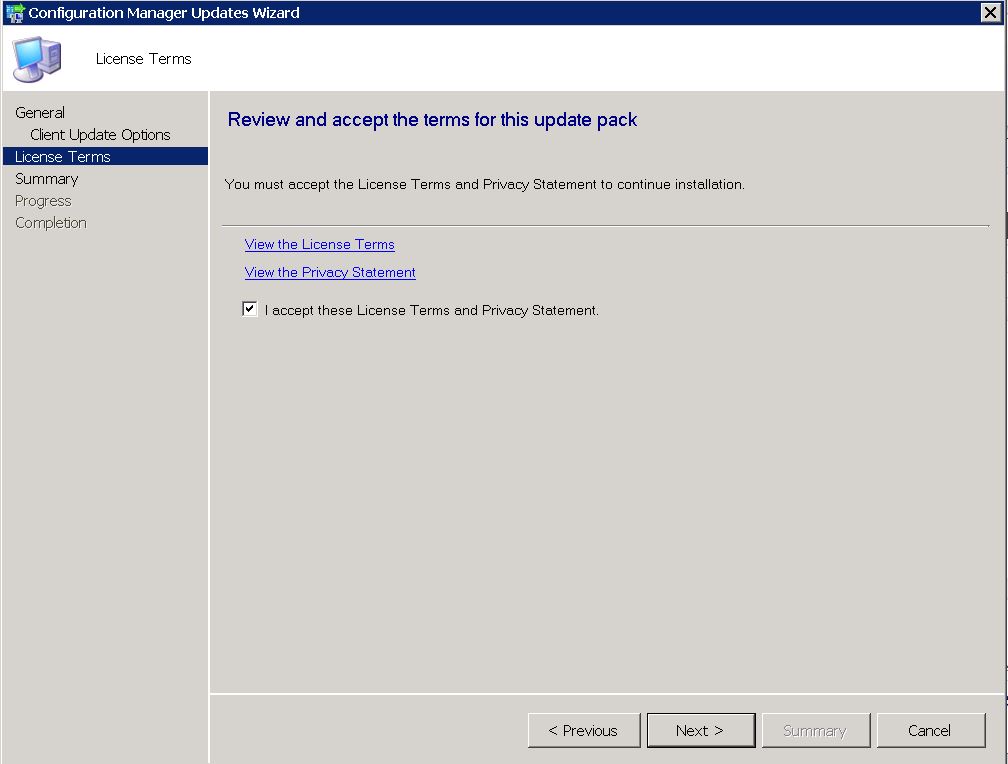Select Client Update Options in sidebar
The height and width of the screenshot is (764, 1008).
click(x=100, y=134)
